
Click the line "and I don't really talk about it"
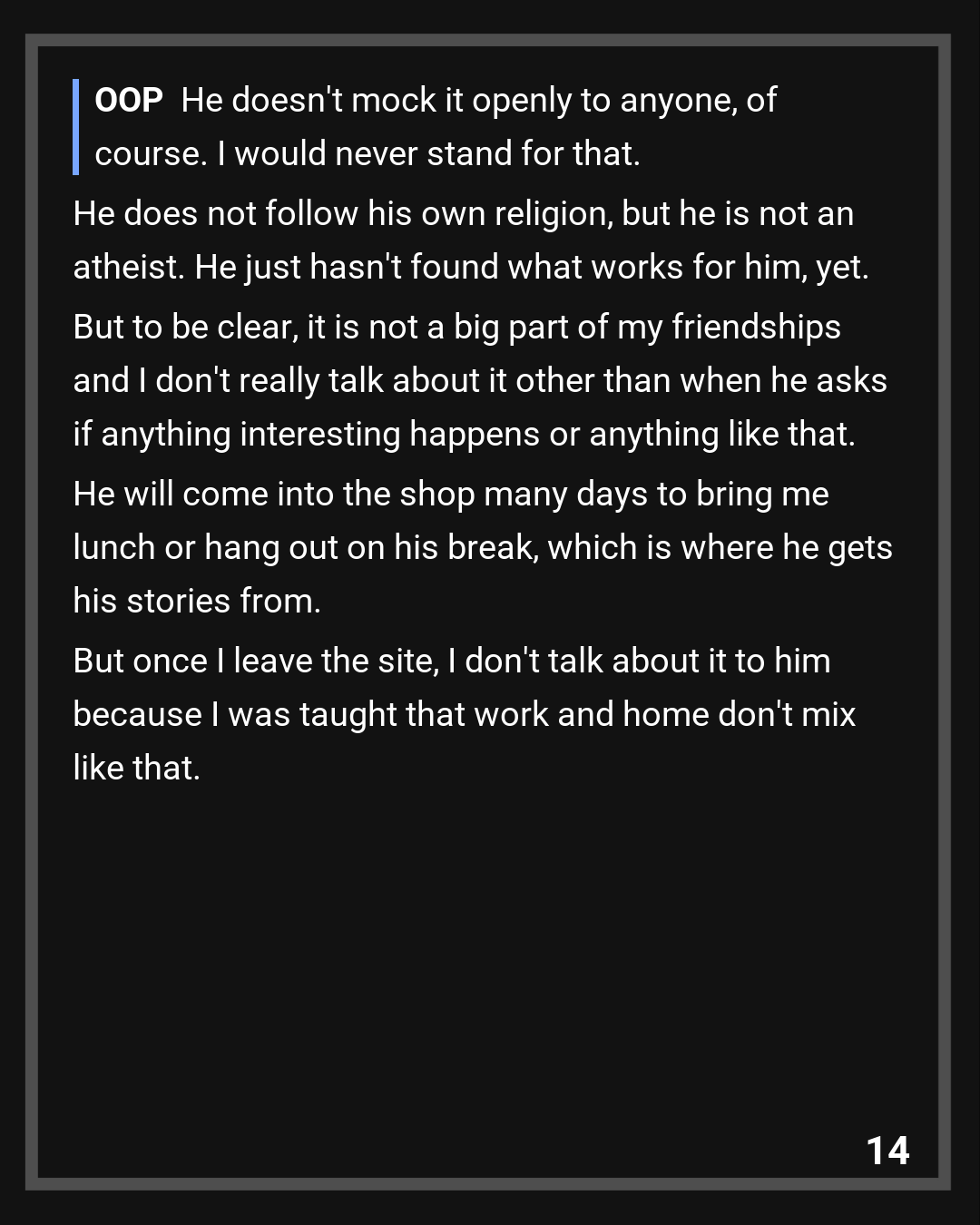pyautogui.click(x=479, y=380)
